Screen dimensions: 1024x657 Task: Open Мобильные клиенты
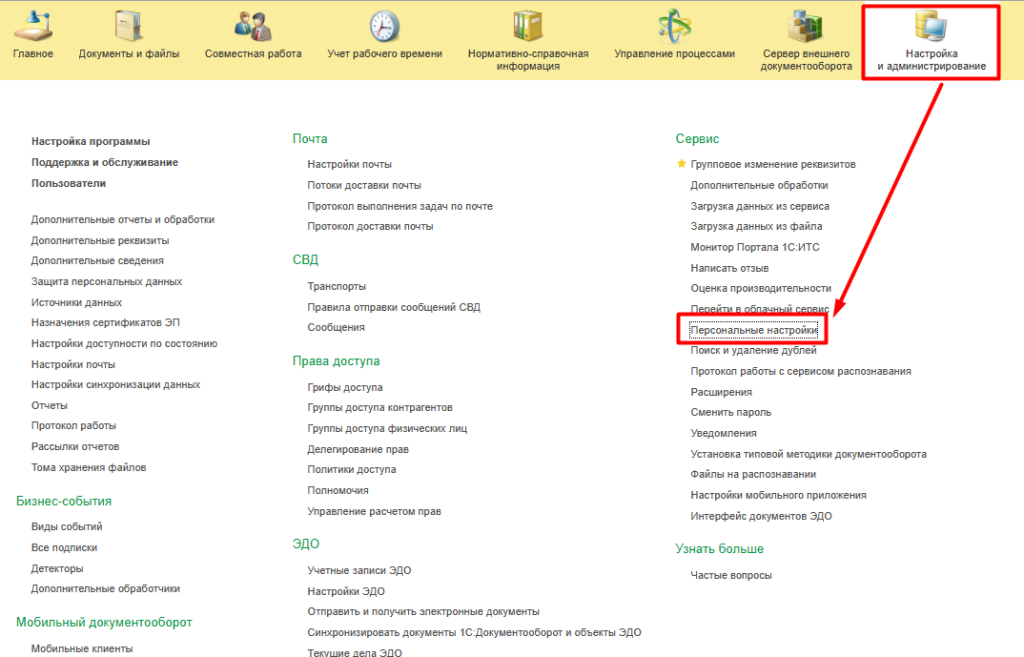(x=82, y=649)
